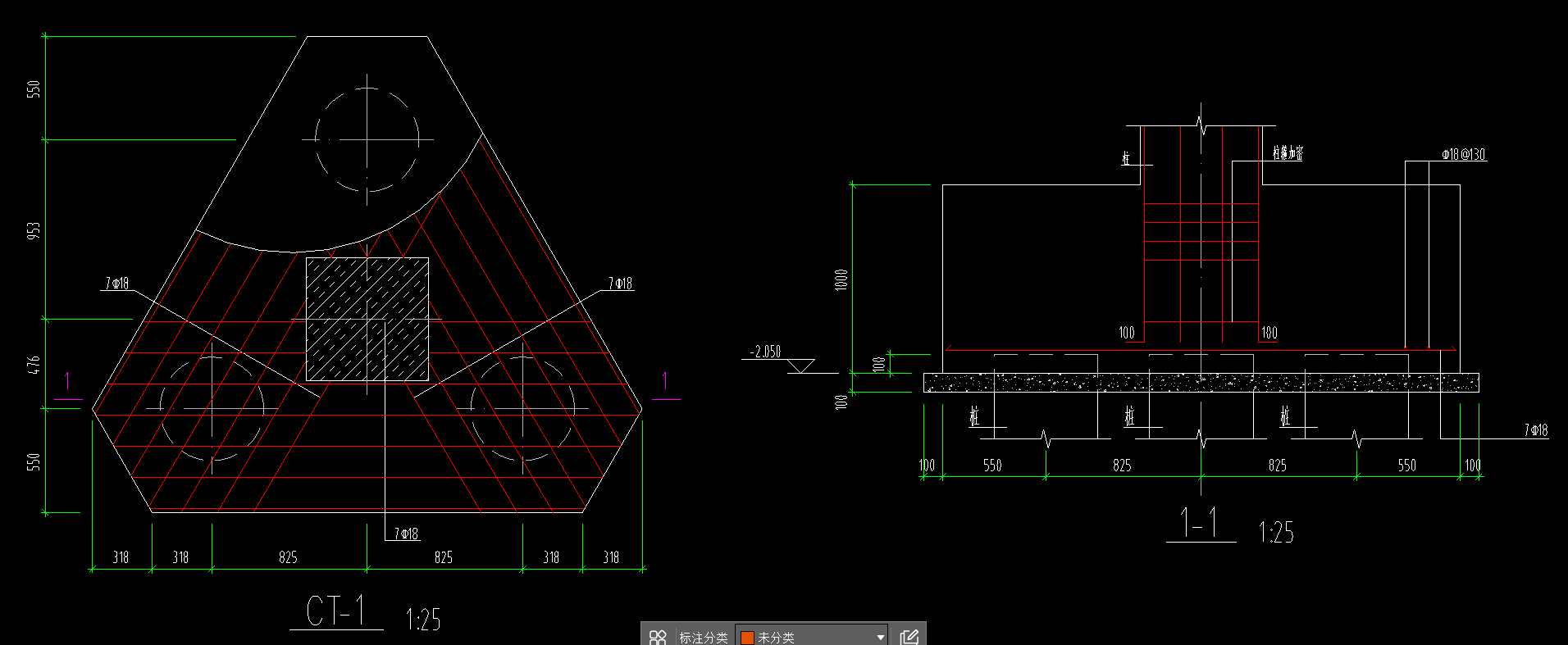
Task: Click the 1:25 scale beside 1-1
Action: pyautogui.click(x=1276, y=533)
